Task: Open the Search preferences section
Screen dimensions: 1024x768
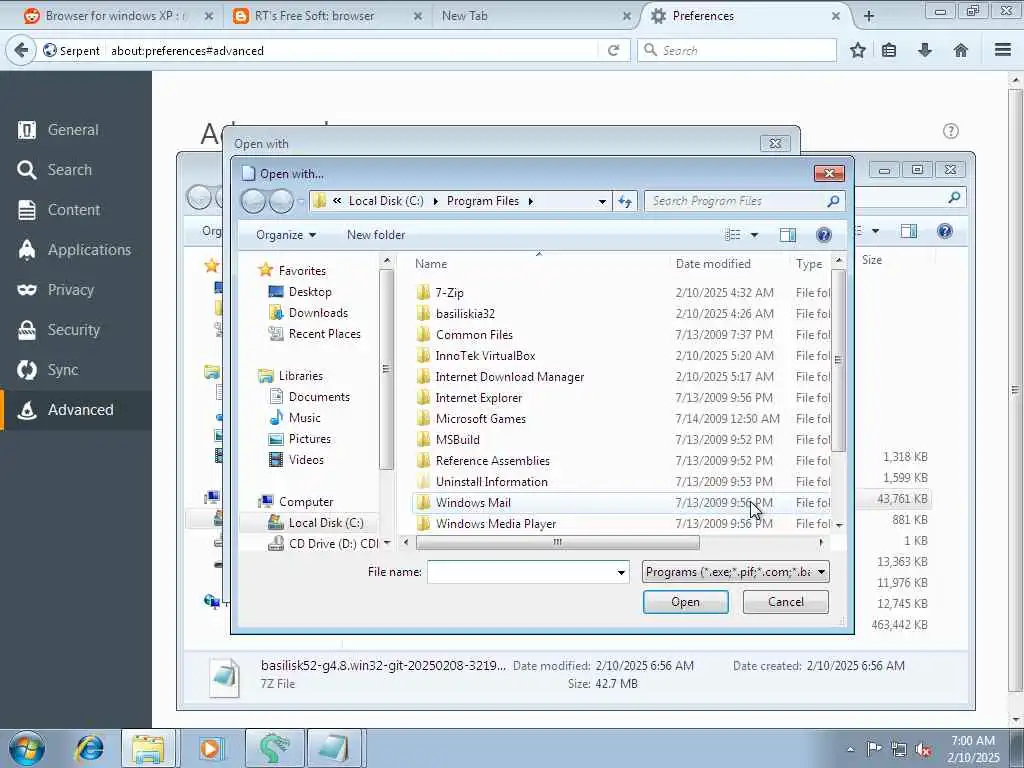Action: [76, 170]
